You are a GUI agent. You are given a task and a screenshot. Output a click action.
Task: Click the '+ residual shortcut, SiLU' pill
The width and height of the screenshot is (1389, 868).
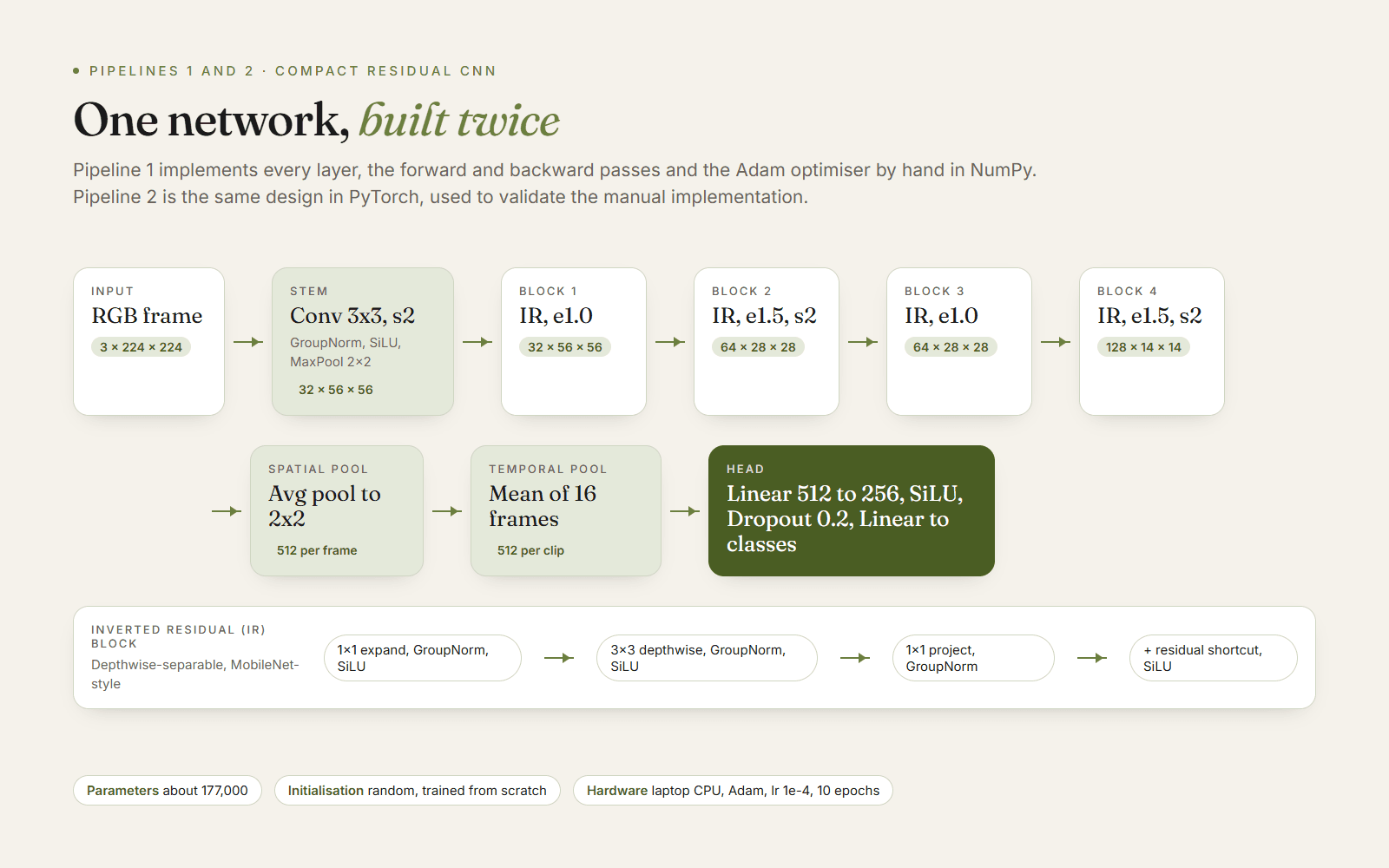point(1214,658)
